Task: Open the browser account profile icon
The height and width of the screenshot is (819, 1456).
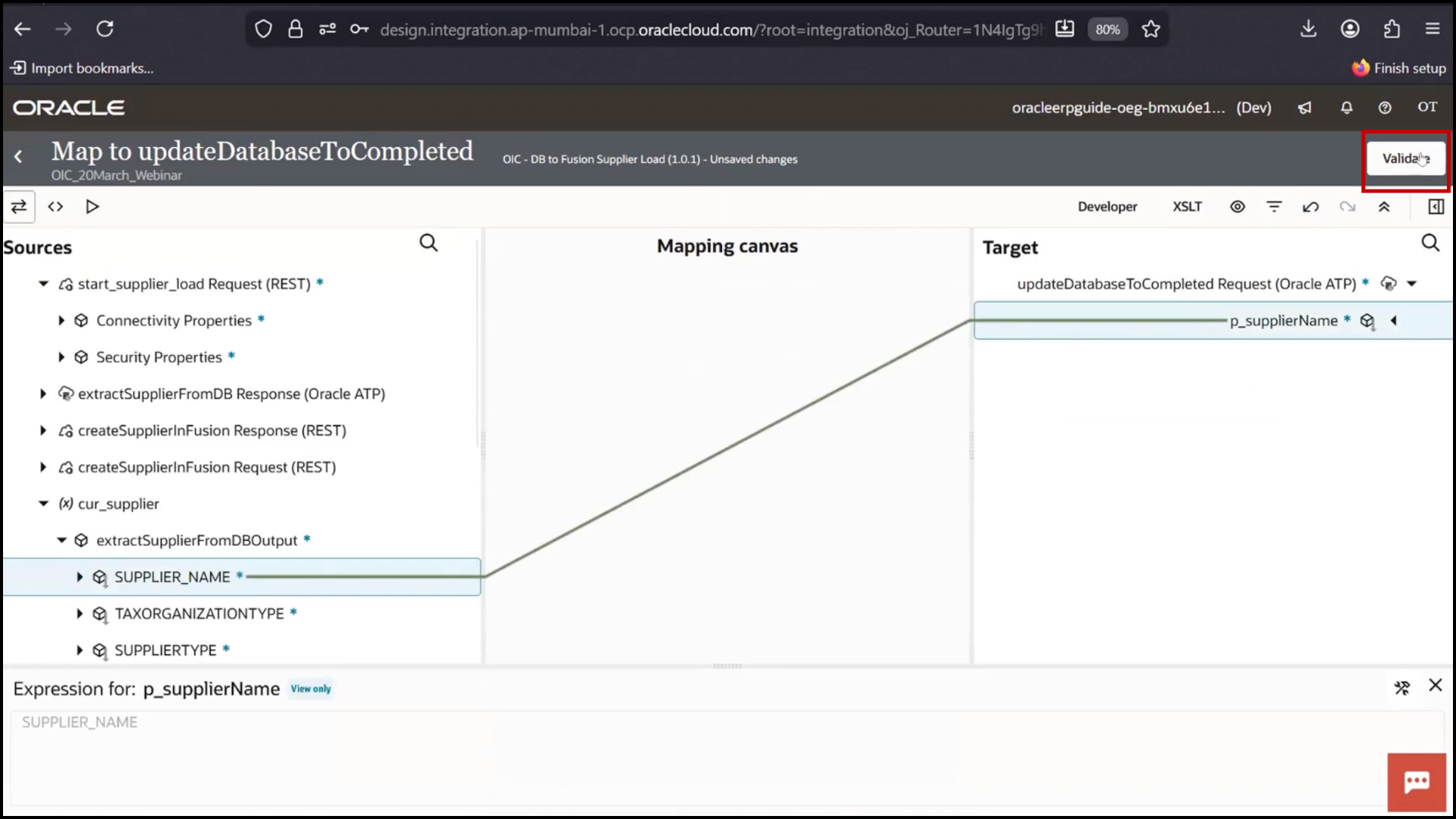Action: click(1350, 29)
